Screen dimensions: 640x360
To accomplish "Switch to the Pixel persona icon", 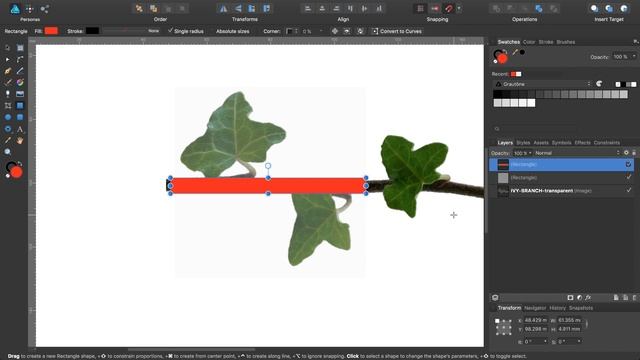I will [29, 9].
